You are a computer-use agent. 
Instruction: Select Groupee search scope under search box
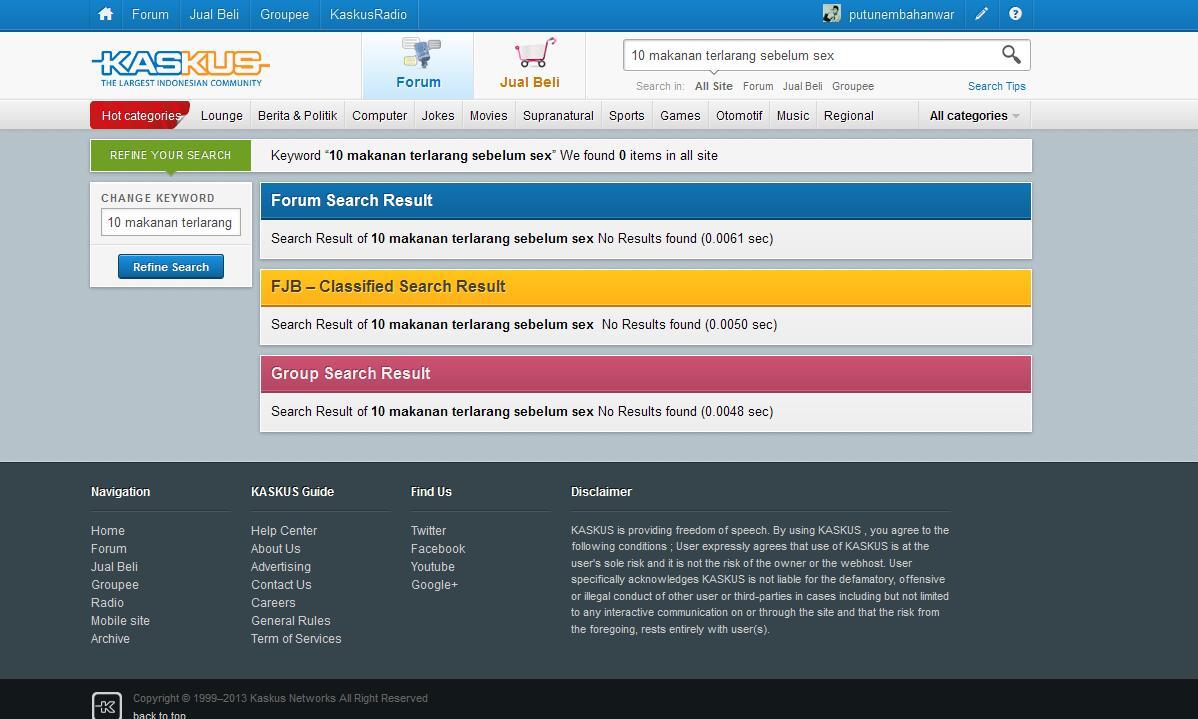(x=853, y=86)
